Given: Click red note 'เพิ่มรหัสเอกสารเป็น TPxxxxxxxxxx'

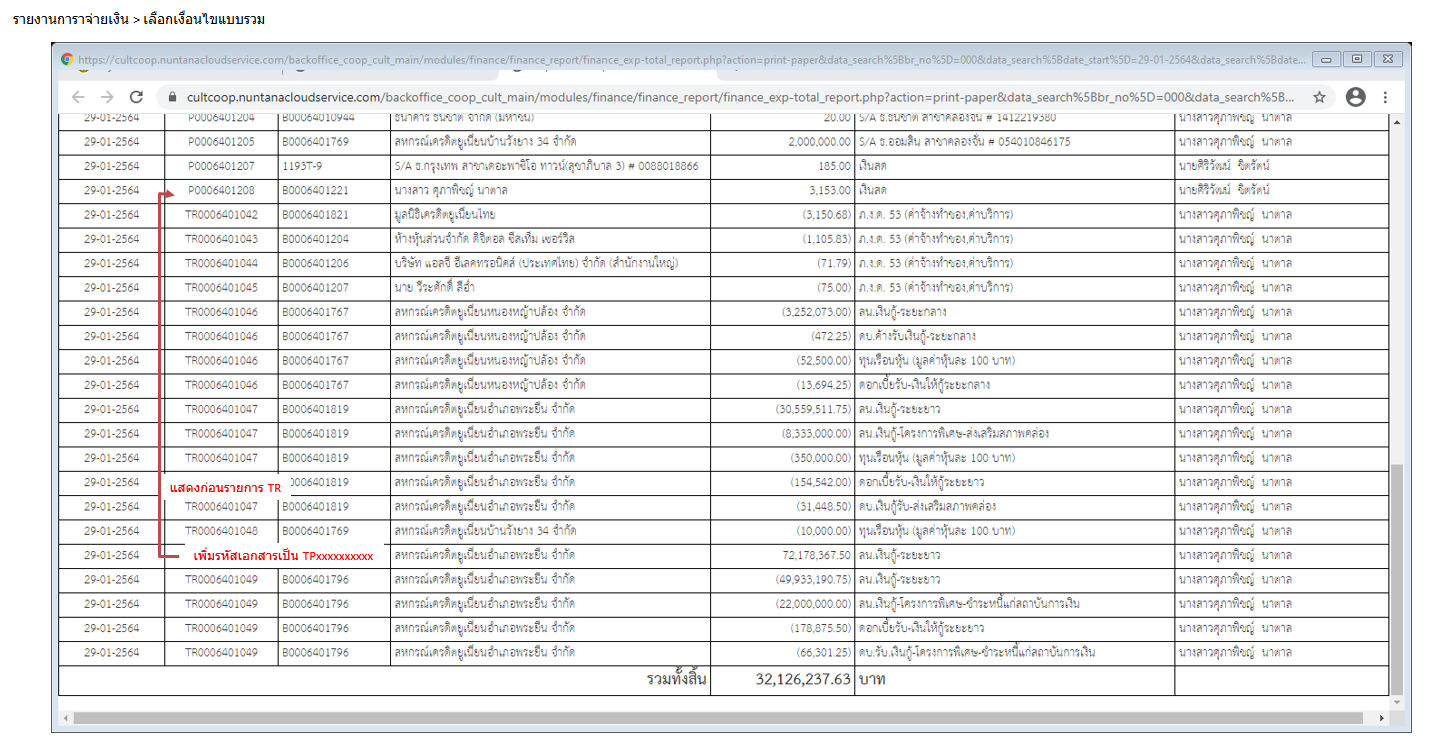Looking at the screenshot, I should [x=283, y=556].
